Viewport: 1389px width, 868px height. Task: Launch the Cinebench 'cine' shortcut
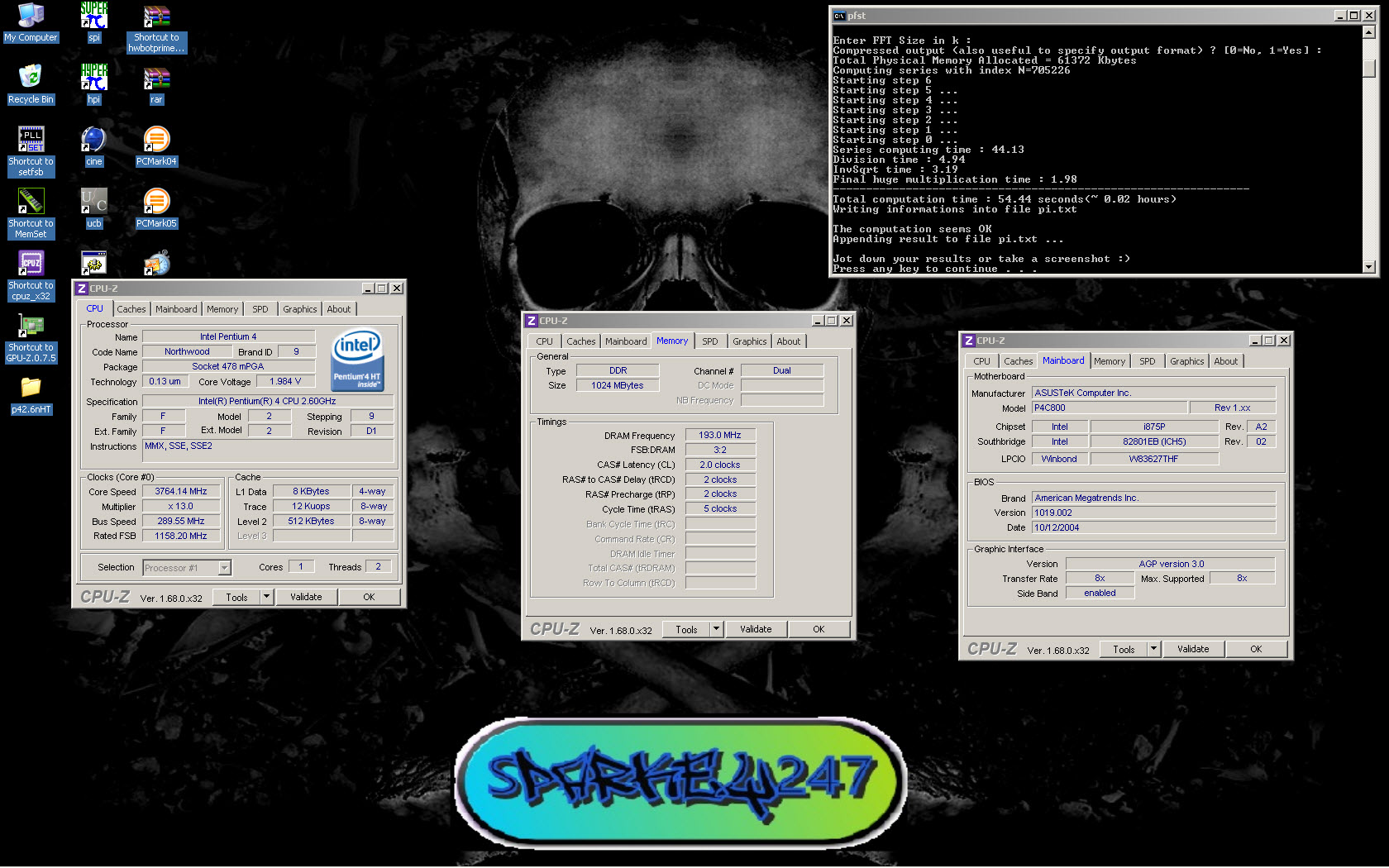tap(93, 146)
